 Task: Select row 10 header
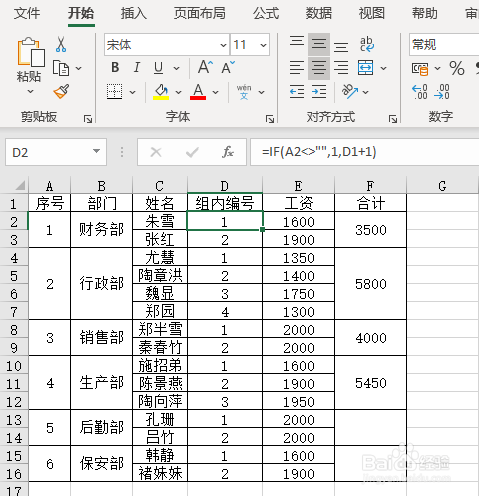(x=14, y=366)
